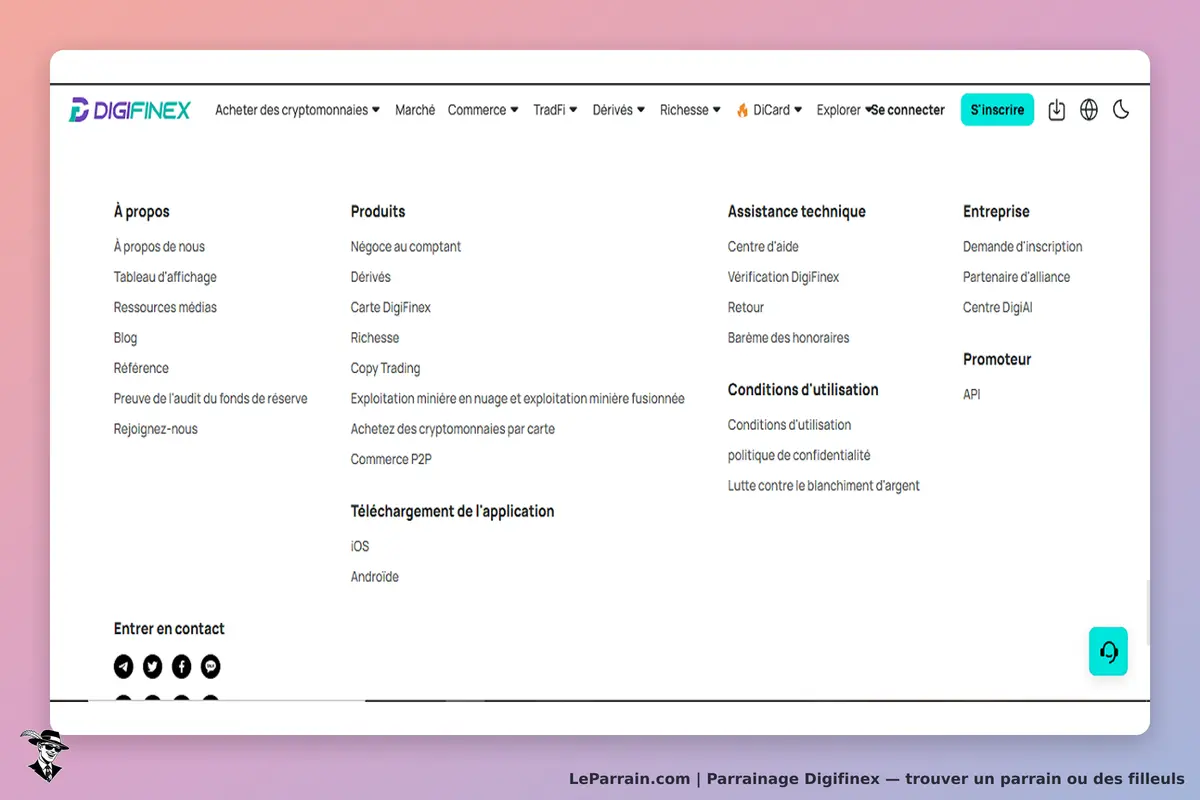Expand the Commerce dropdown menu

483,110
